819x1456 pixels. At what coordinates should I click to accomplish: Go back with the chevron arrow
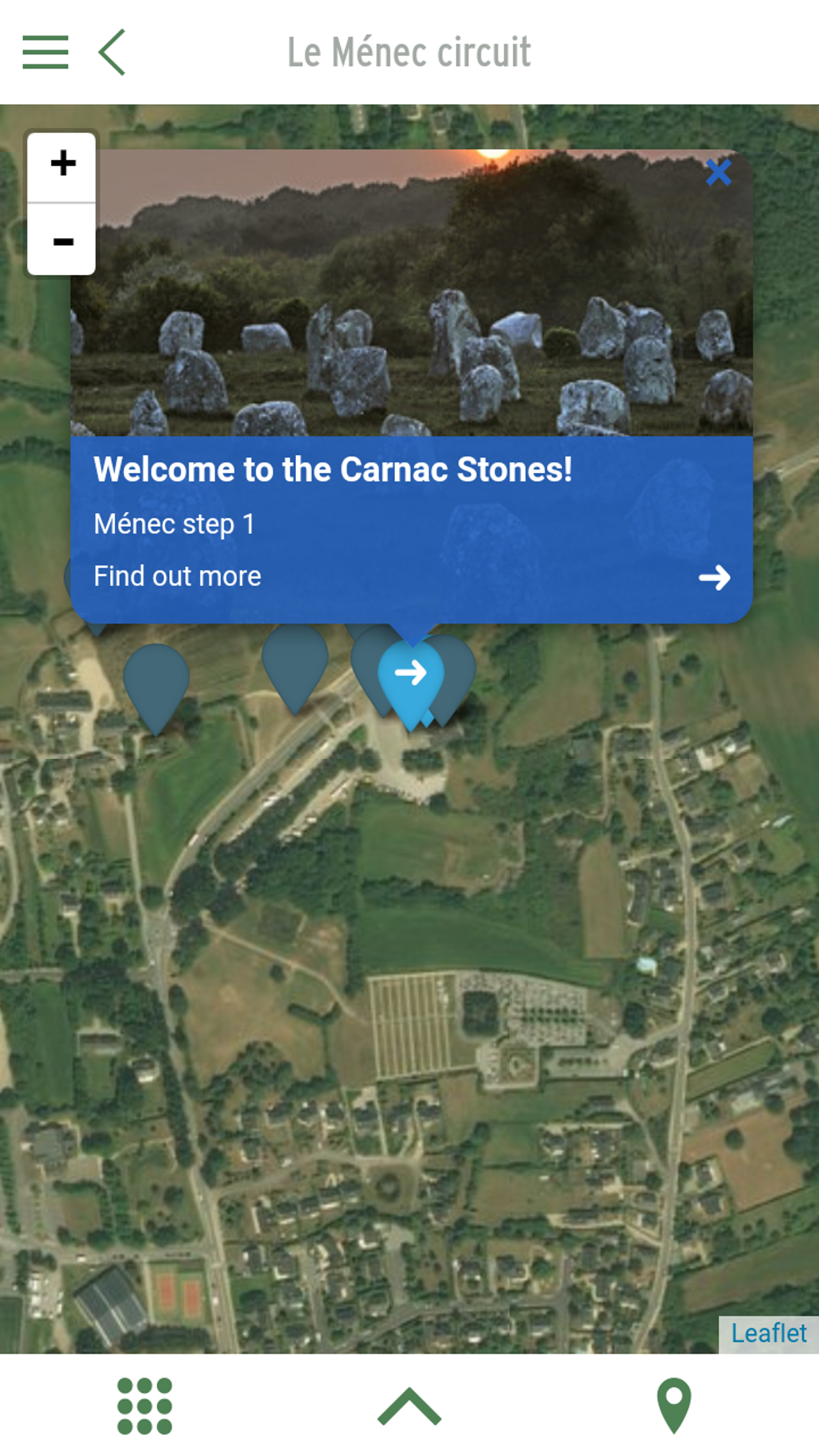click(112, 52)
